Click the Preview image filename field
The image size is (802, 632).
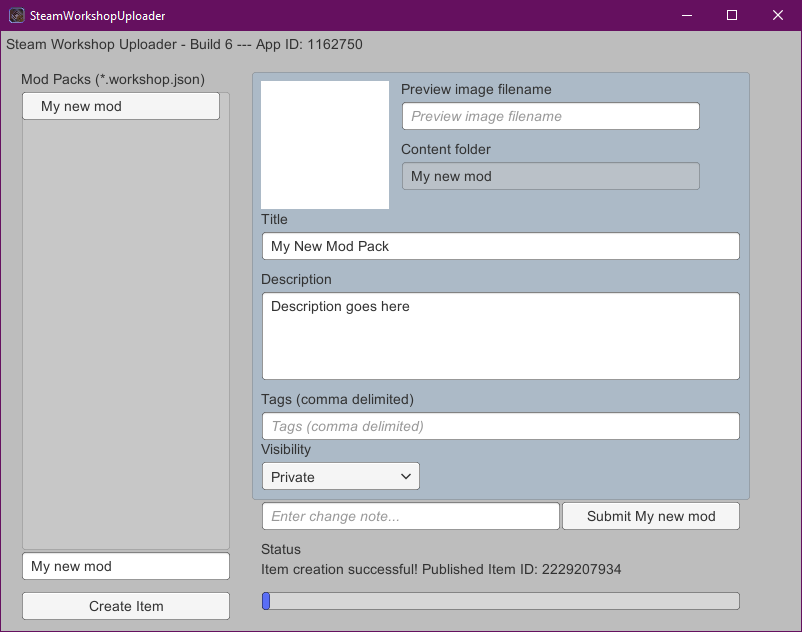550,116
